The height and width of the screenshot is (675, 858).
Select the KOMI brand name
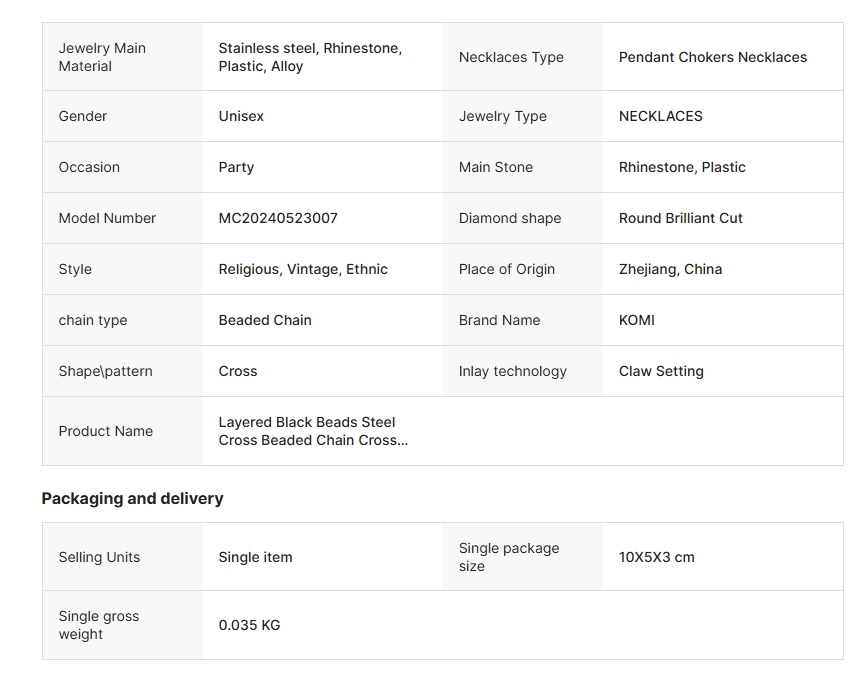pos(637,320)
